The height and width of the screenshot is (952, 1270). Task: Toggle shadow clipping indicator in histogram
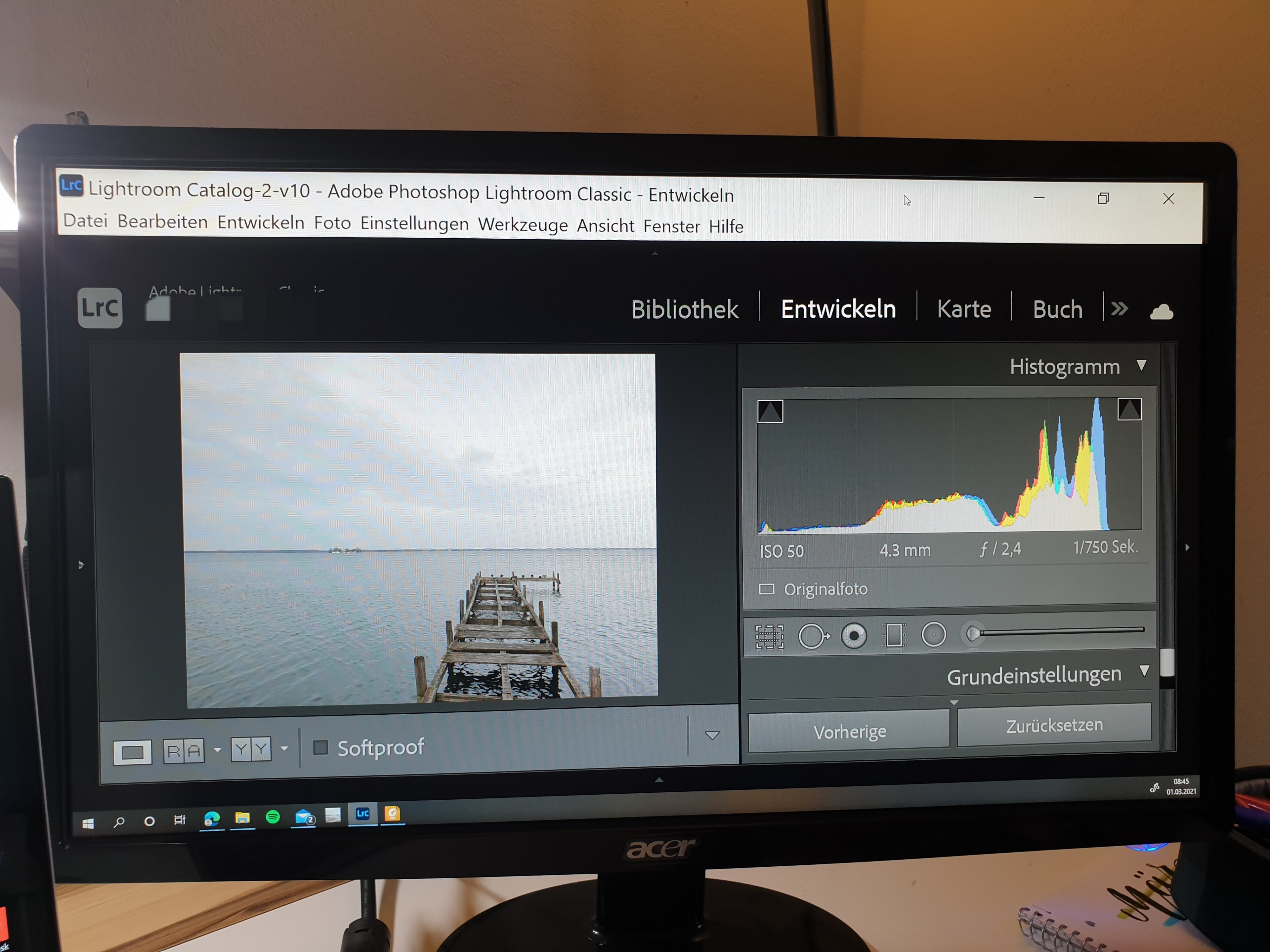[x=770, y=412]
